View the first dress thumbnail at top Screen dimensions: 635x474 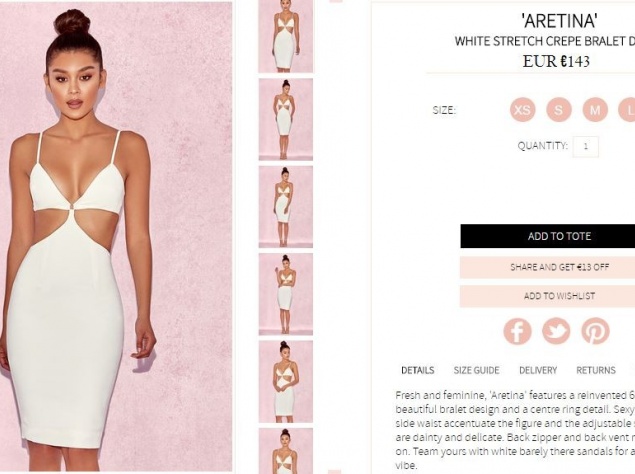coord(286,36)
